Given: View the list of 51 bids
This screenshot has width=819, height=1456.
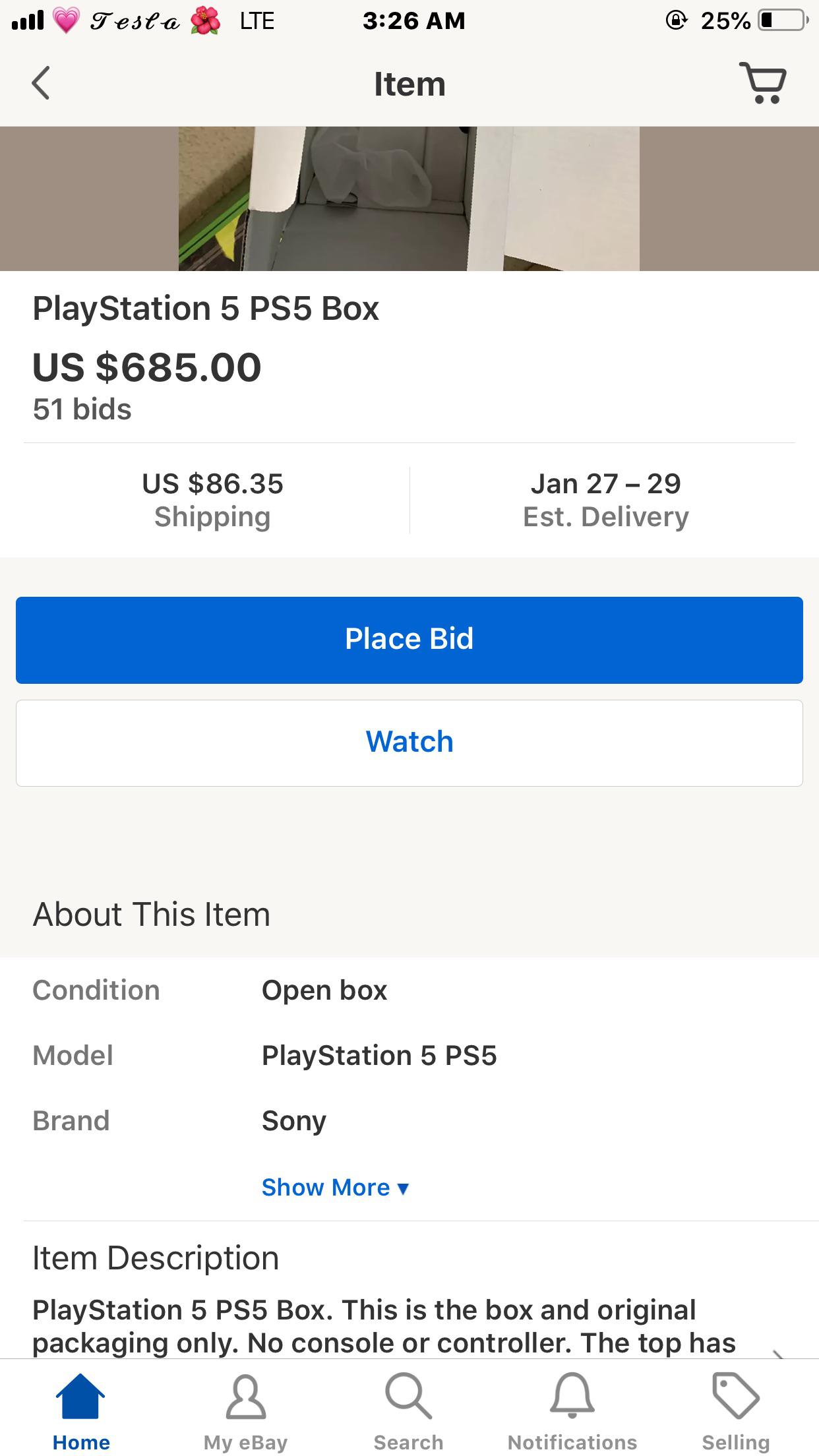Looking at the screenshot, I should click(x=82, y=409).
